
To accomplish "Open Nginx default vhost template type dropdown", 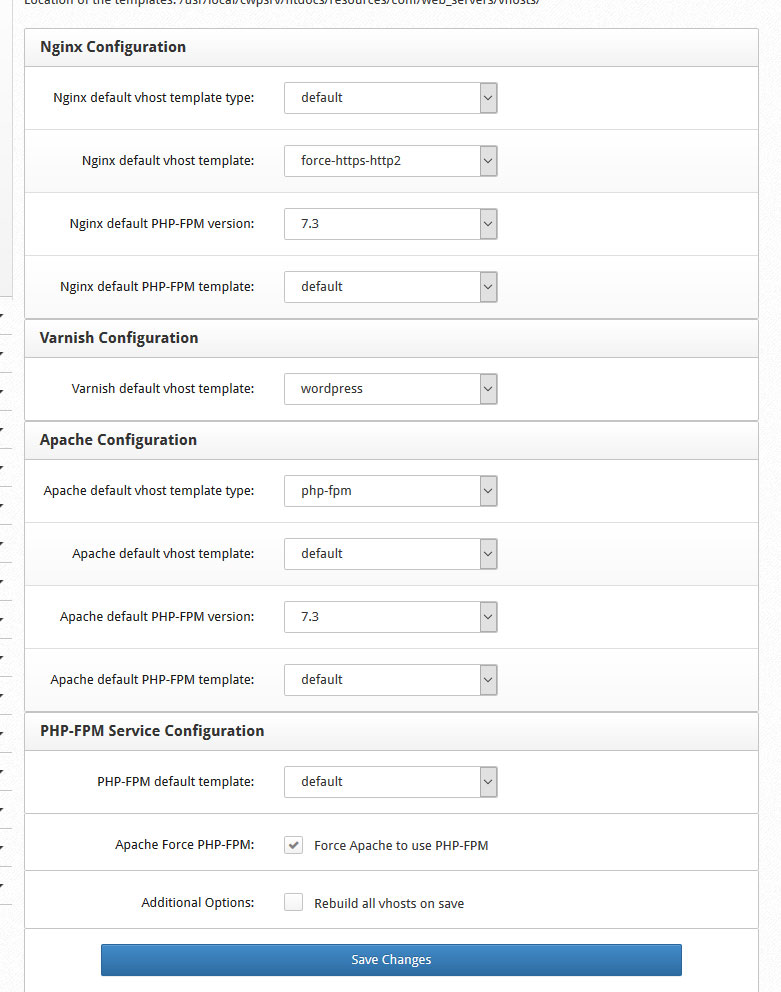I will [x=391, y=98].
